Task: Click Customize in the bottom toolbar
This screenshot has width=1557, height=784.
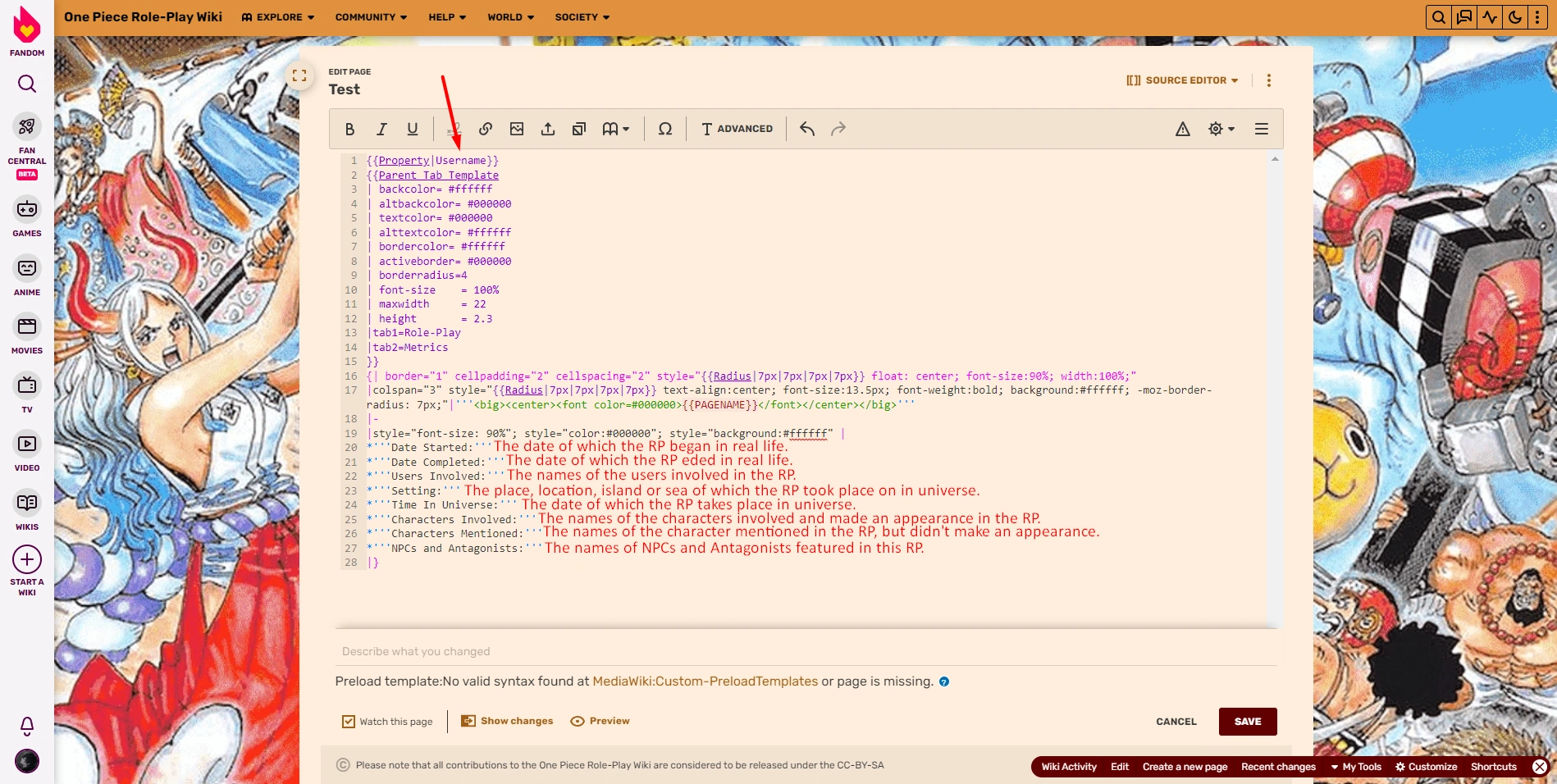Action: point(1427,767)
